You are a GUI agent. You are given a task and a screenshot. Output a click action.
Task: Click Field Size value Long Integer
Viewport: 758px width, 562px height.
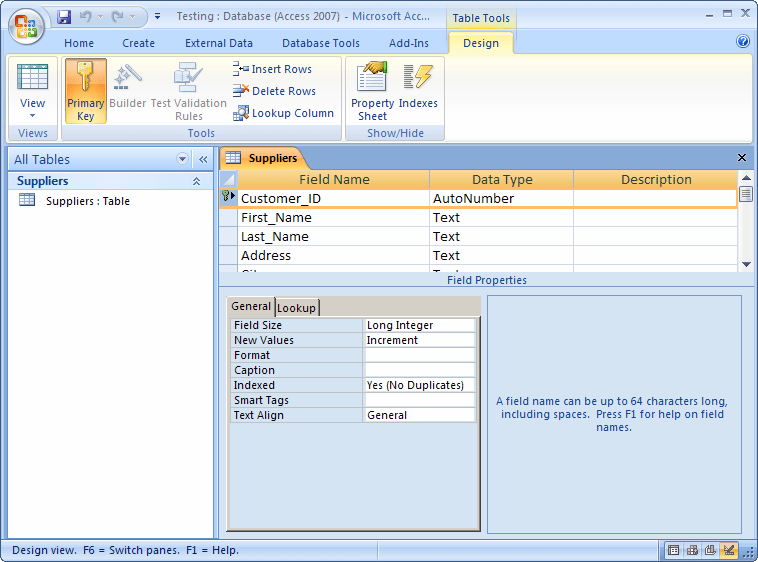419,325
